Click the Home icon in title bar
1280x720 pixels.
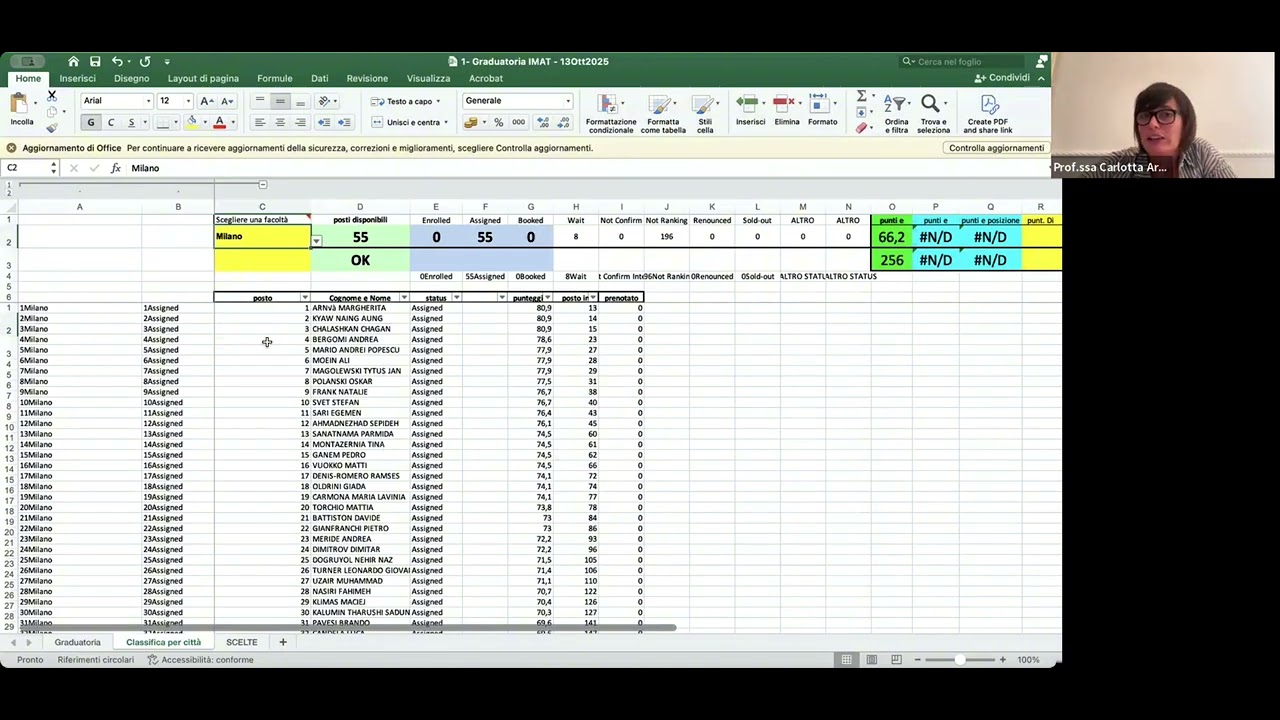point(73,61)
